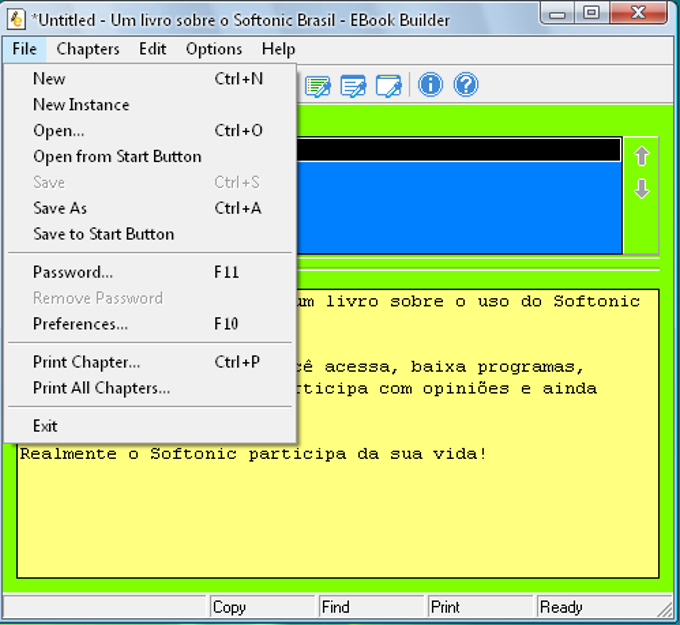Minimize the EBook Builder window
This screenshot has width=680, height=625.
(x=558, y=13)
